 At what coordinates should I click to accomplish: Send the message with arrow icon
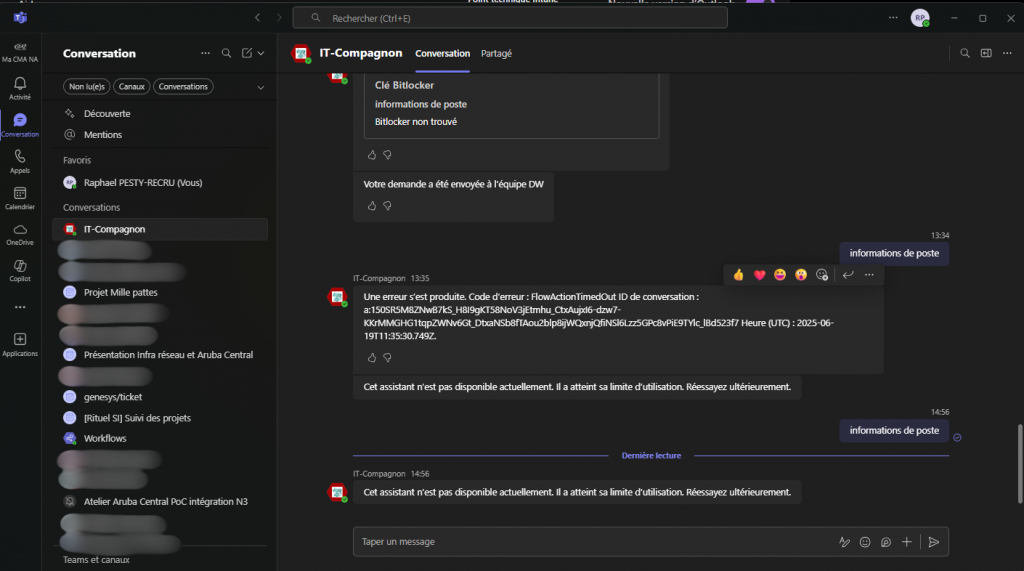point(934,542)
